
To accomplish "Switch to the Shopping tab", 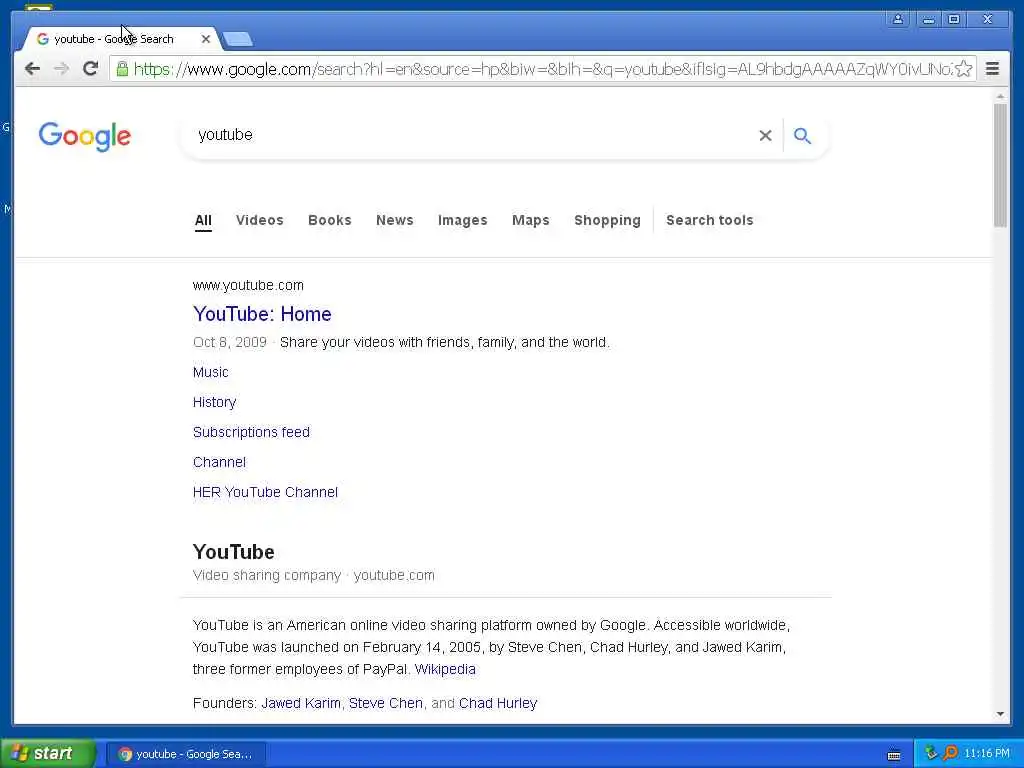I will coord(607,220).
